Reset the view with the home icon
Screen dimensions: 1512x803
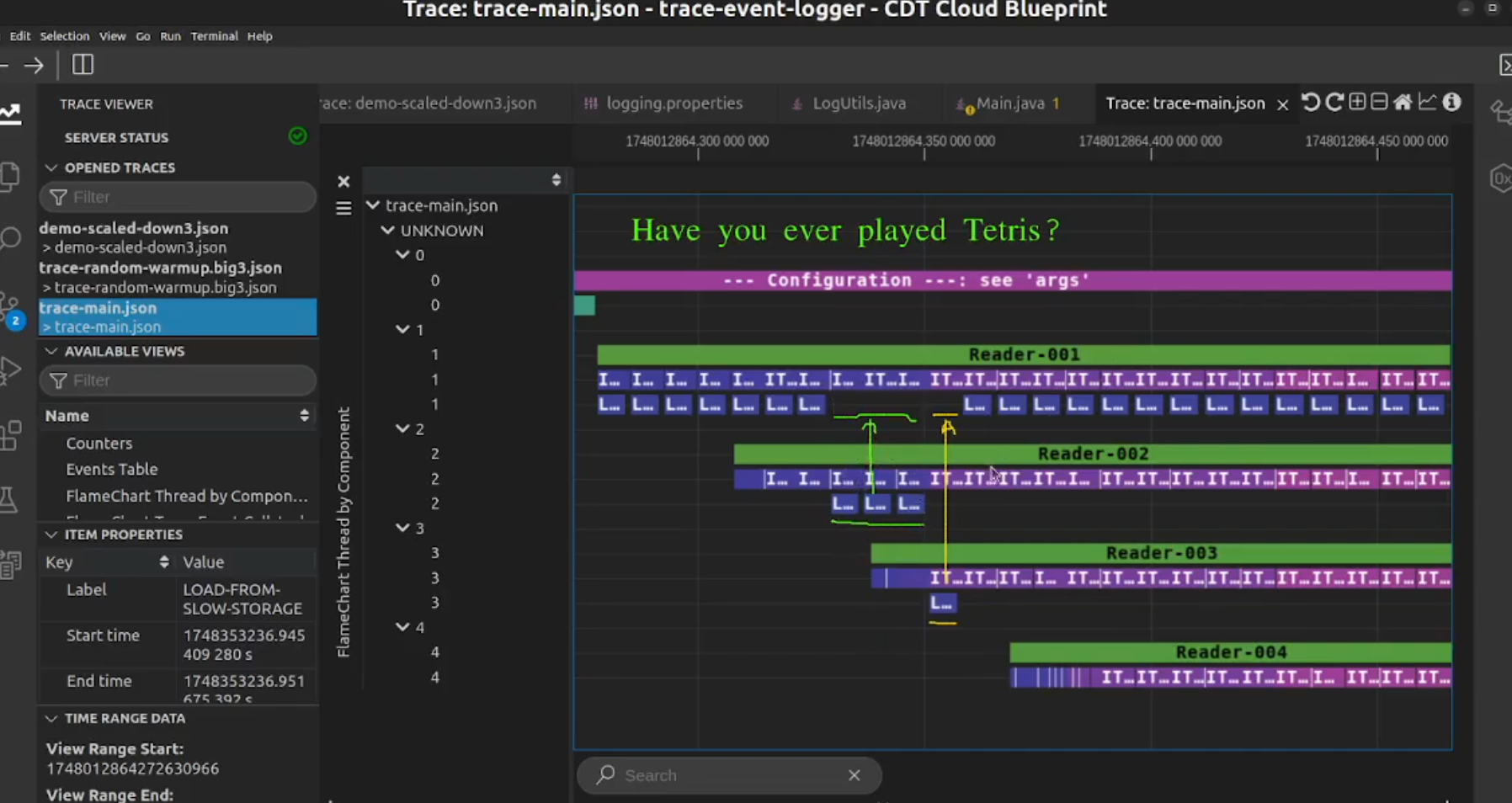[x=1403, y=103]
